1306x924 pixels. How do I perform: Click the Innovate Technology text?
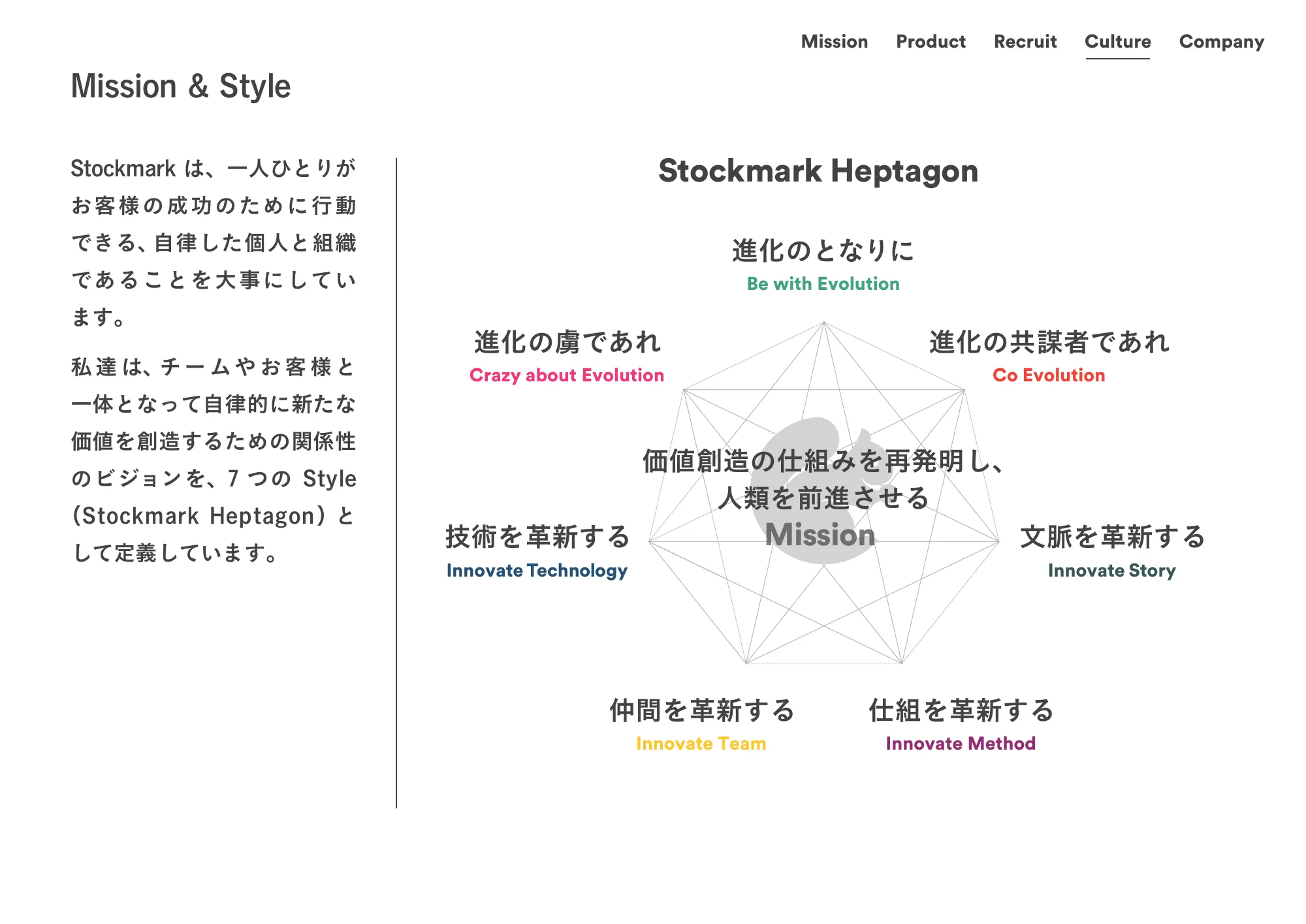tap(537, 571)
